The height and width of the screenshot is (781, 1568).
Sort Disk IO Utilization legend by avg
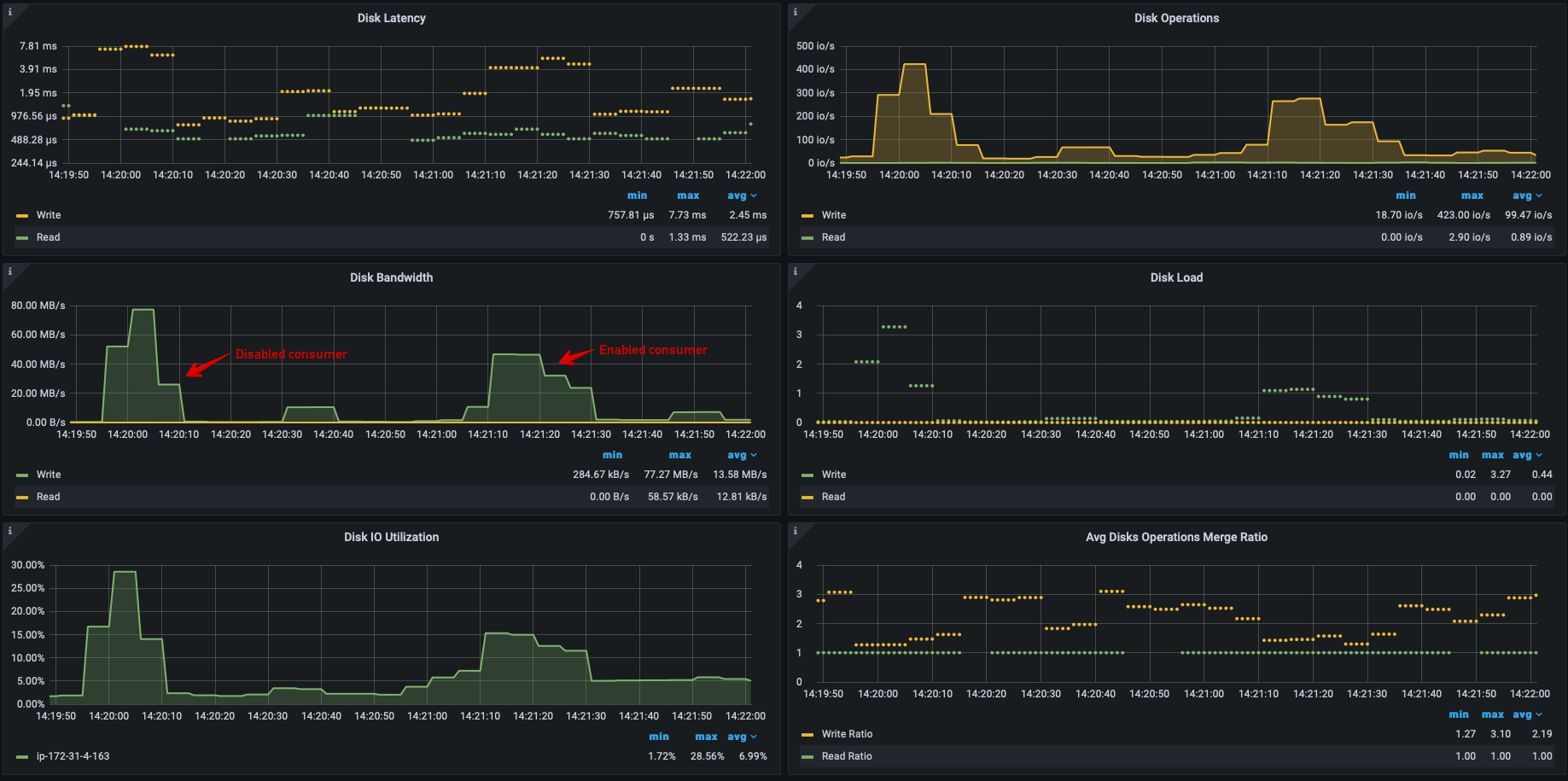(741, 737)
